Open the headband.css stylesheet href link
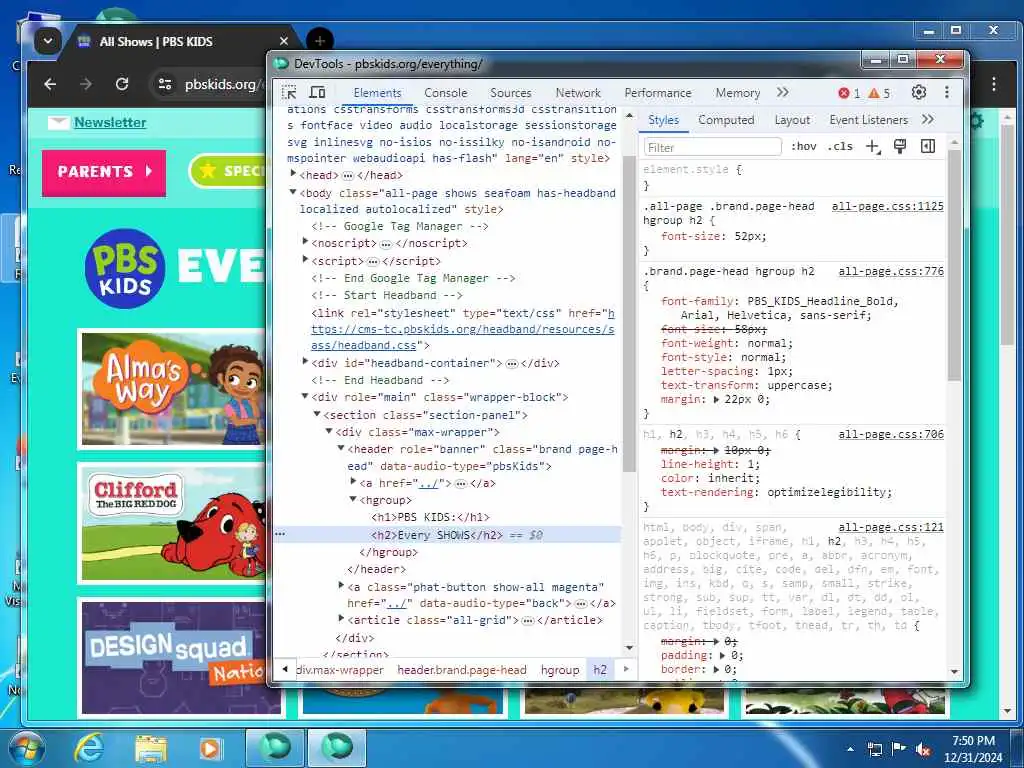The height and width of the screenshot is (768, 1024). [462, 329]
